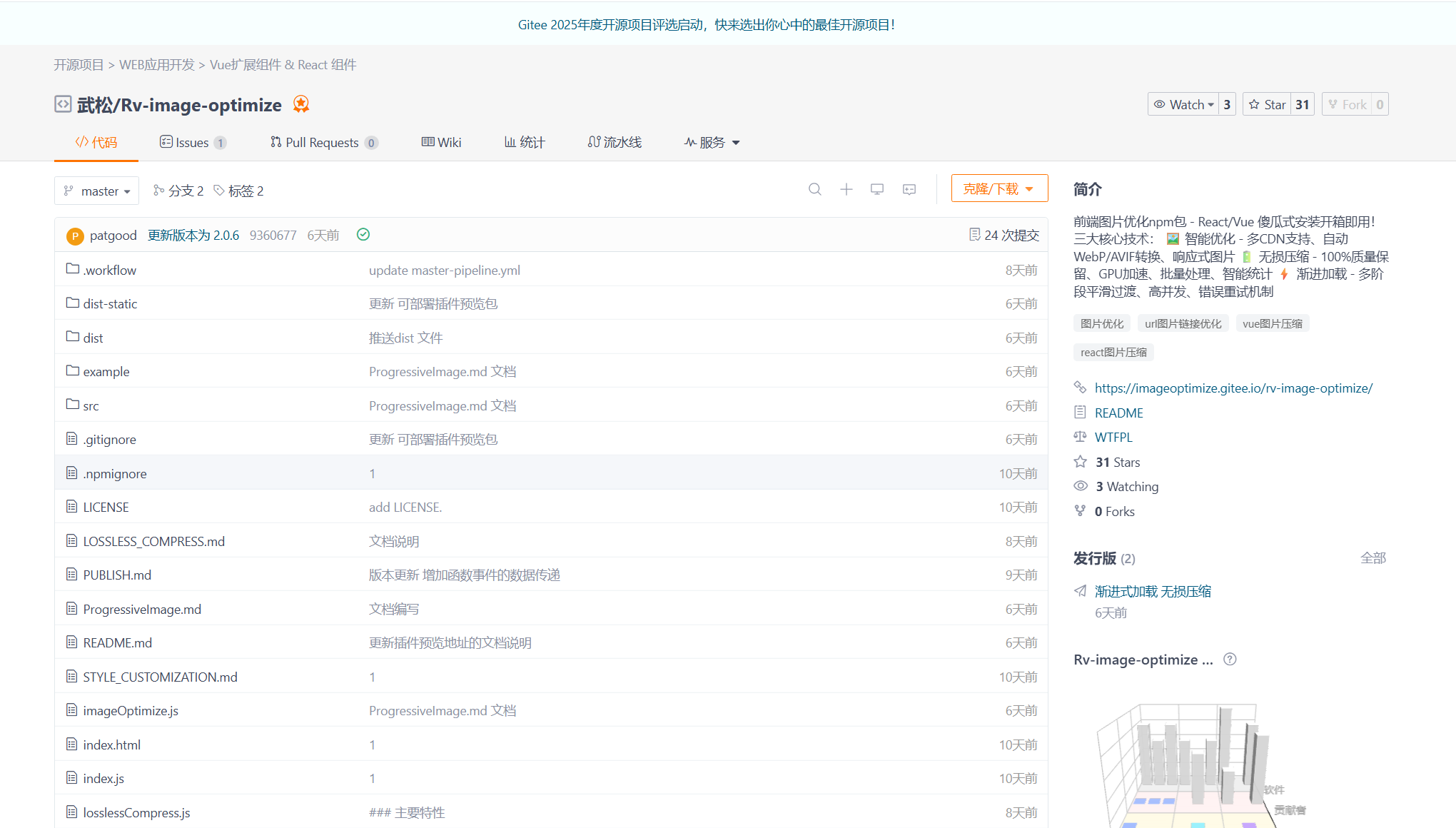Image resolution: width=1456 pixels, height=828 pixels.
Task: Open the project homepage link
Action: pyautogui.click(x=1234, y=388)
